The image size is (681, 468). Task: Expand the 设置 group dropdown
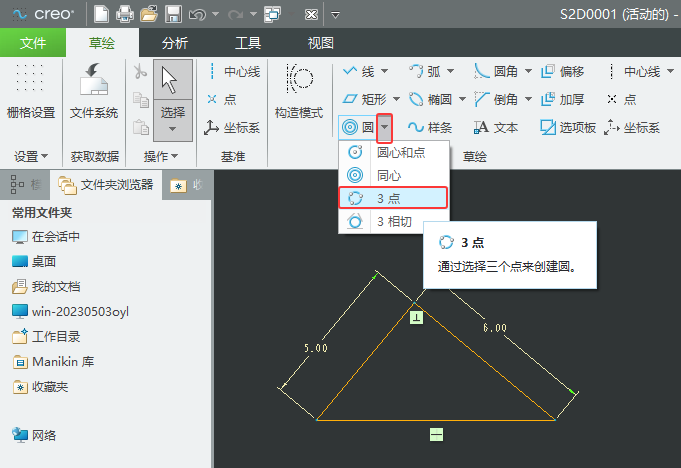click(x=30, y=156)
